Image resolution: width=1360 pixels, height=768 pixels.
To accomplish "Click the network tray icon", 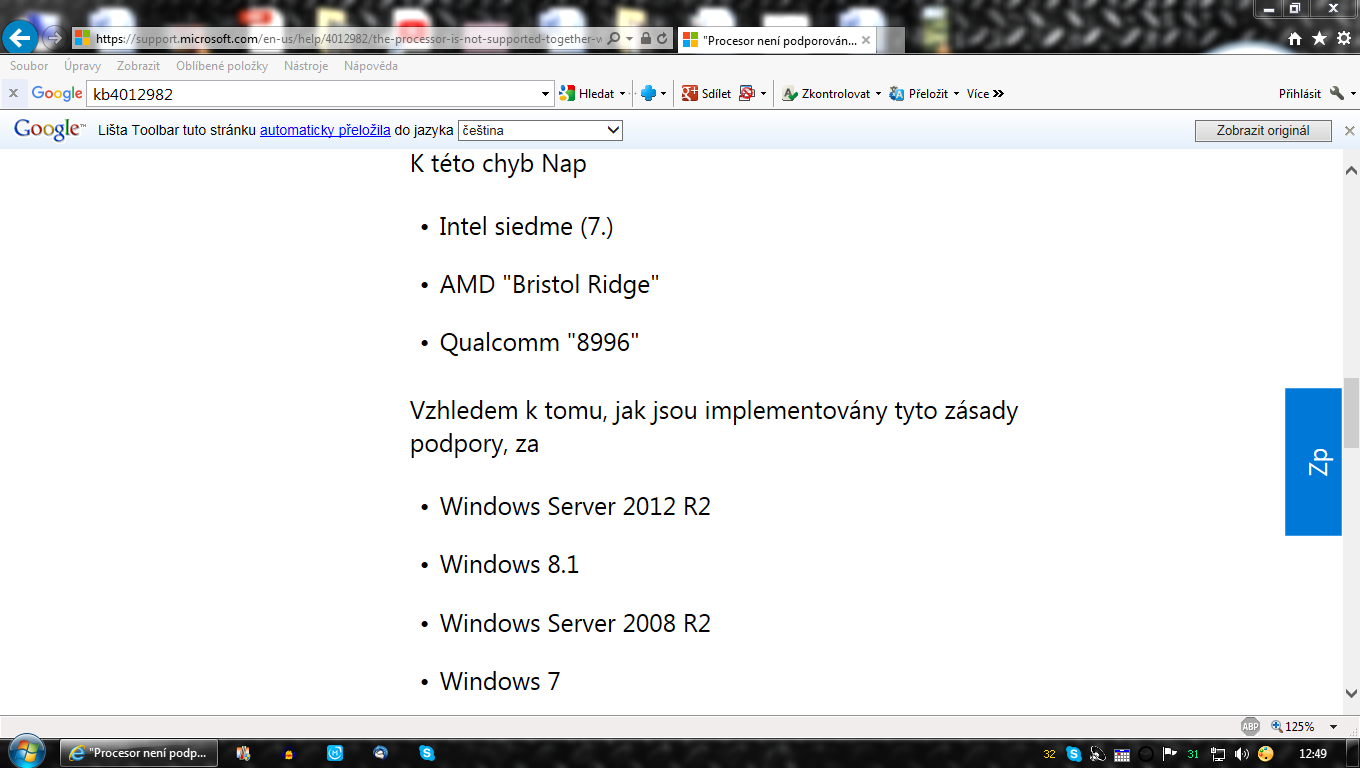I will 1218,754.
